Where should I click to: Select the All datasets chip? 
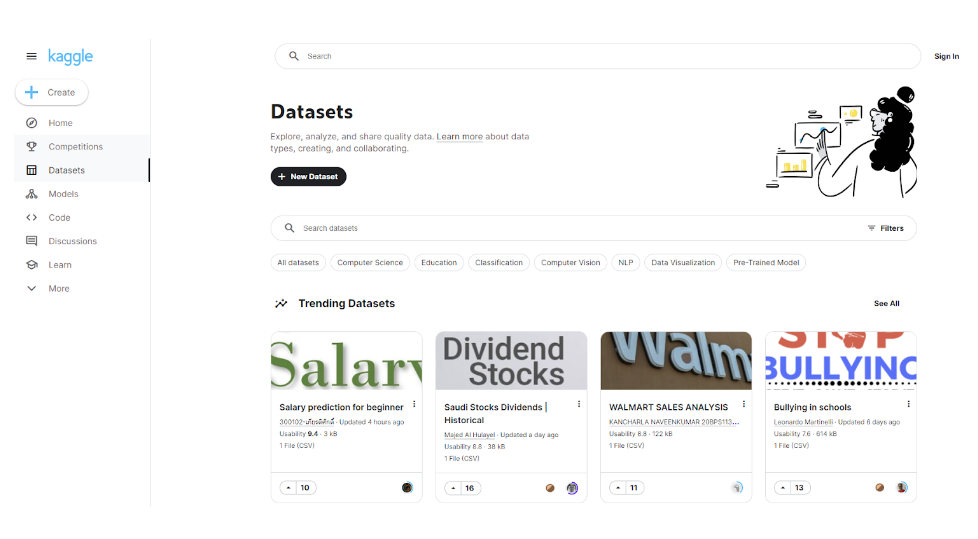298,263
